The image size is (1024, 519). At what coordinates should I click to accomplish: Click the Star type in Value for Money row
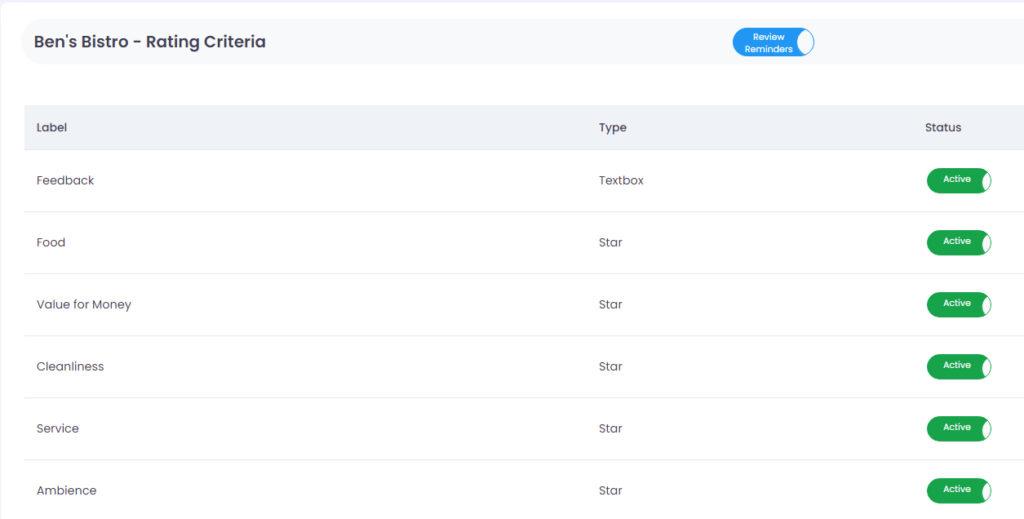click(x=611, y=304)
